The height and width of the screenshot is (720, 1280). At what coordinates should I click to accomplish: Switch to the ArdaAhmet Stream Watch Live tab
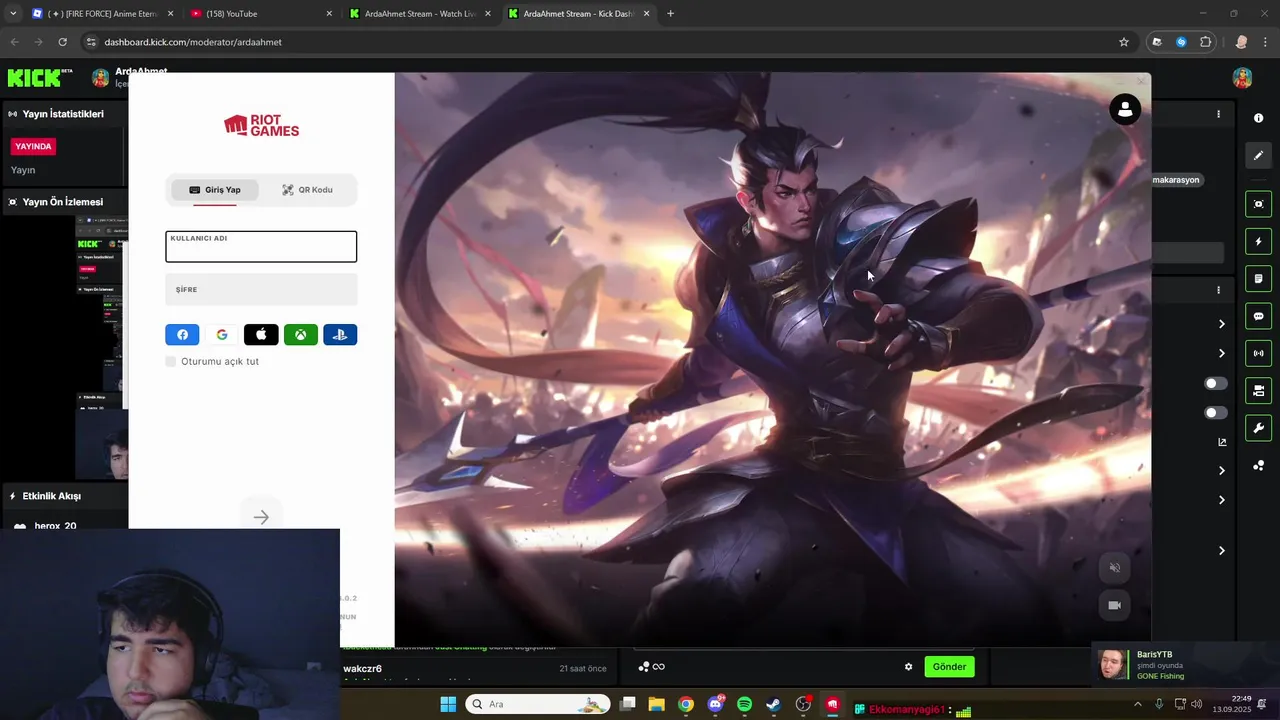pos(420,14)
